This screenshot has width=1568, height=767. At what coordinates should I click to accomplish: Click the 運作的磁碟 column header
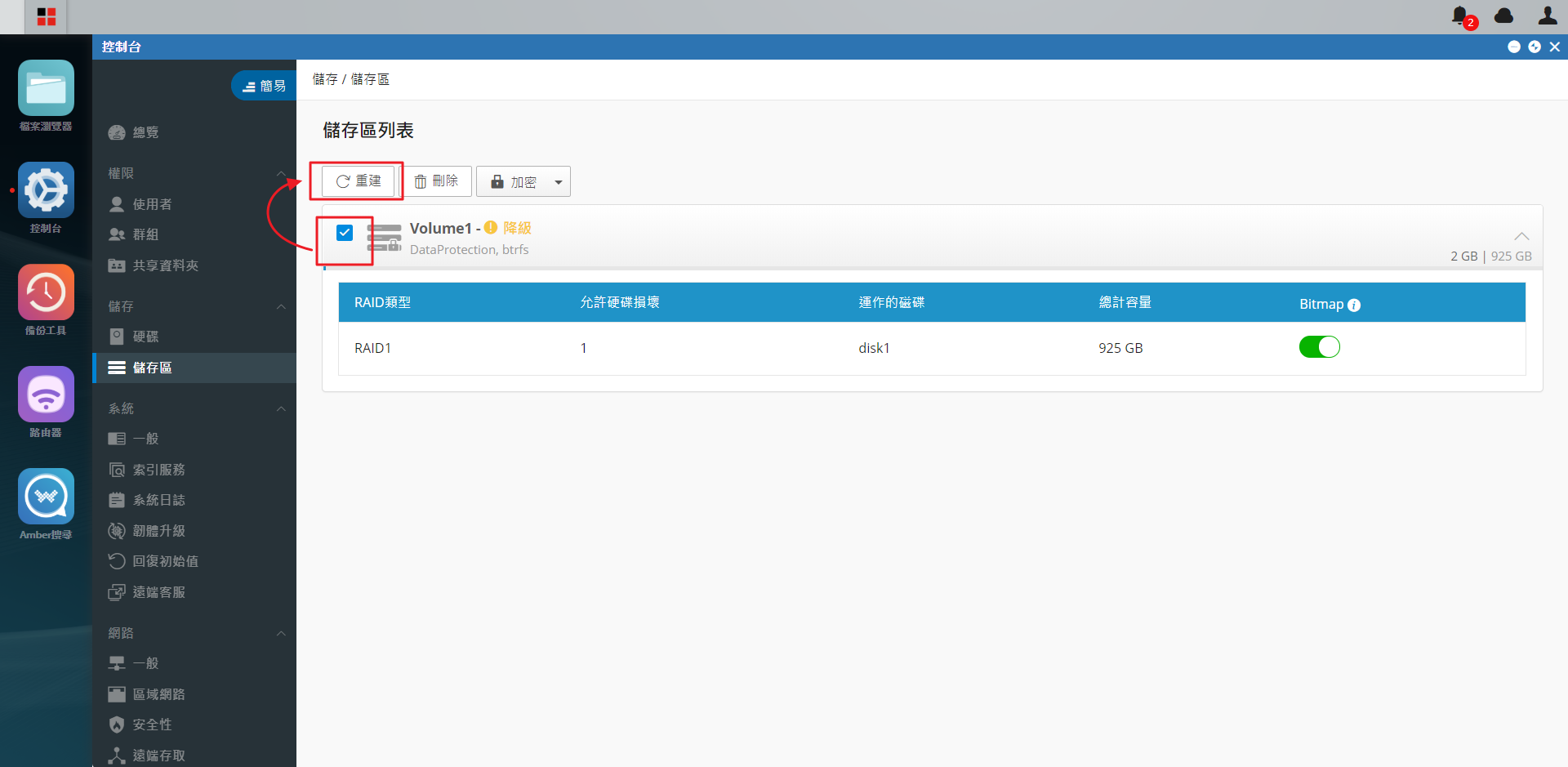pyautogui.click(x=891, y=302)
